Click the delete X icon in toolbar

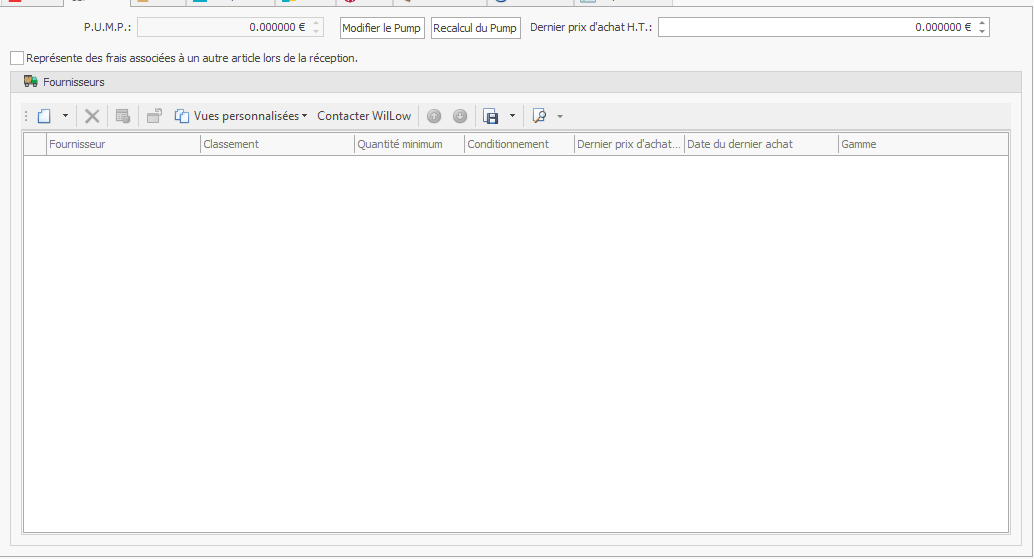(x=92, y=116)
